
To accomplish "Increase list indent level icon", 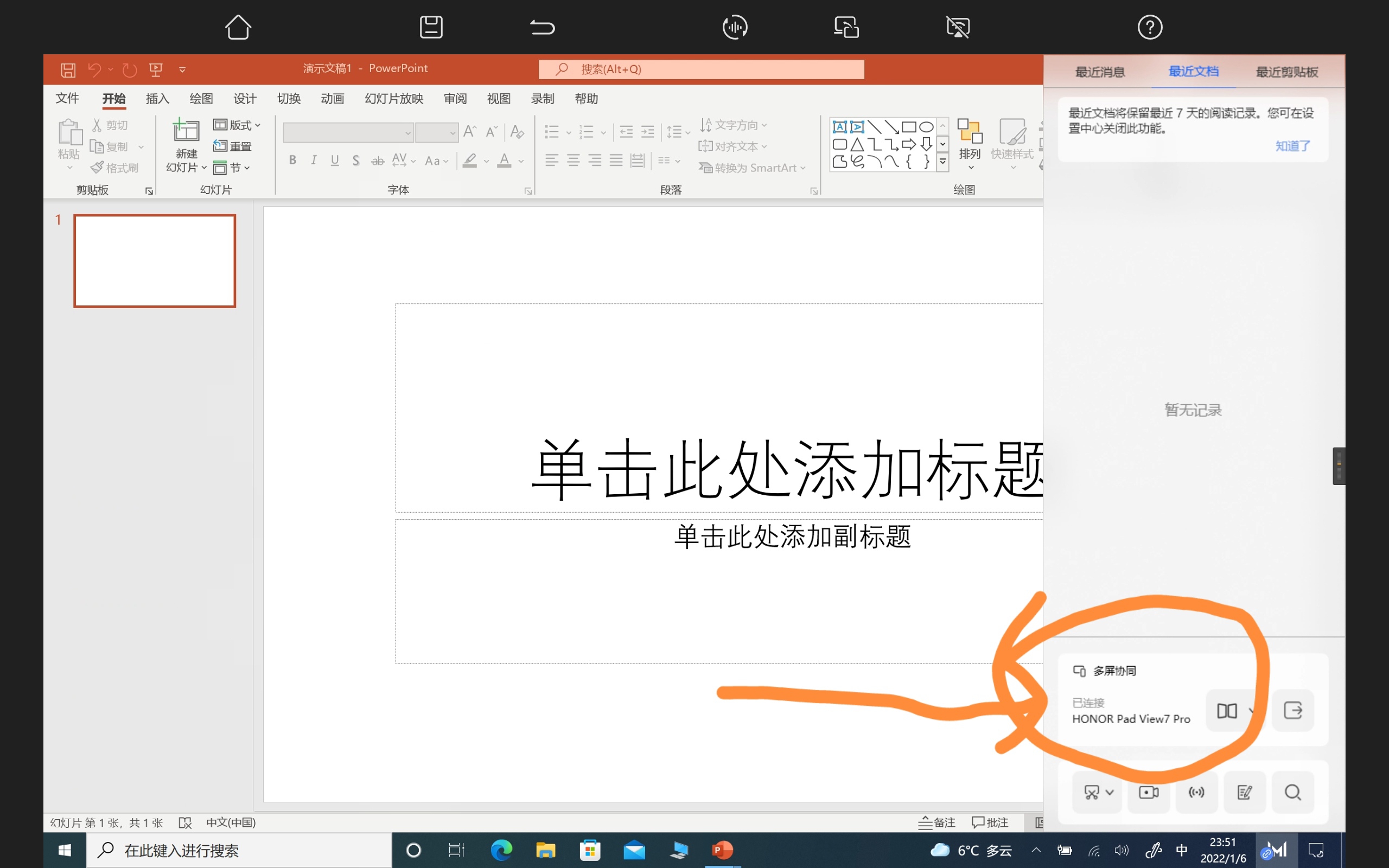I will [x=647, y=131].
